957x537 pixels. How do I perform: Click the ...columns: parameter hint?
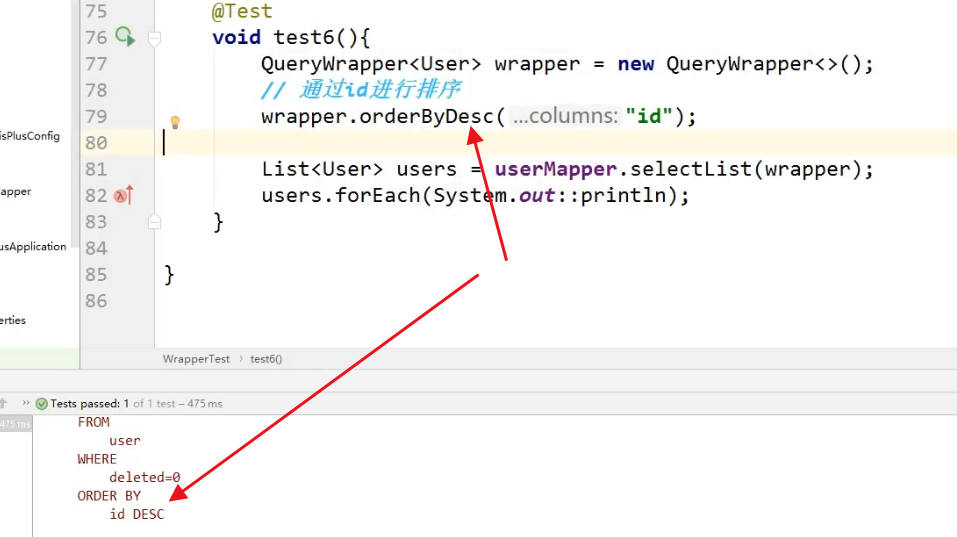pyautogui.click(x=565, y=116)
